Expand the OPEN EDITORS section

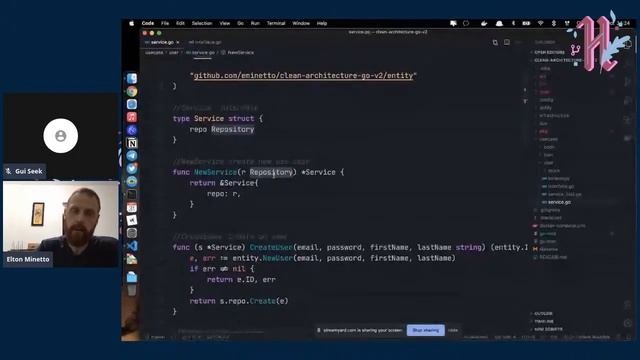(x=549, y=52)
